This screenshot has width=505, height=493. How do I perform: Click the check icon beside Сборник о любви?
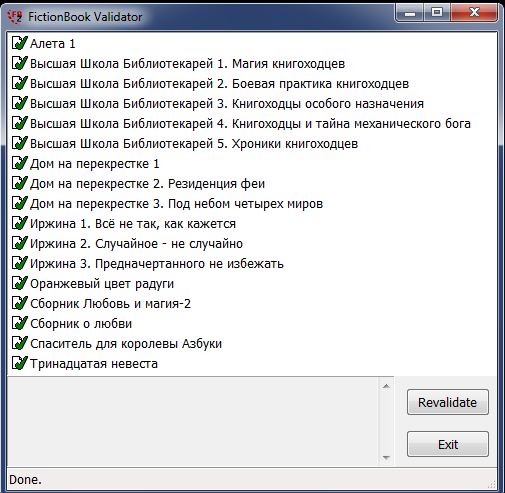point(19,323)
